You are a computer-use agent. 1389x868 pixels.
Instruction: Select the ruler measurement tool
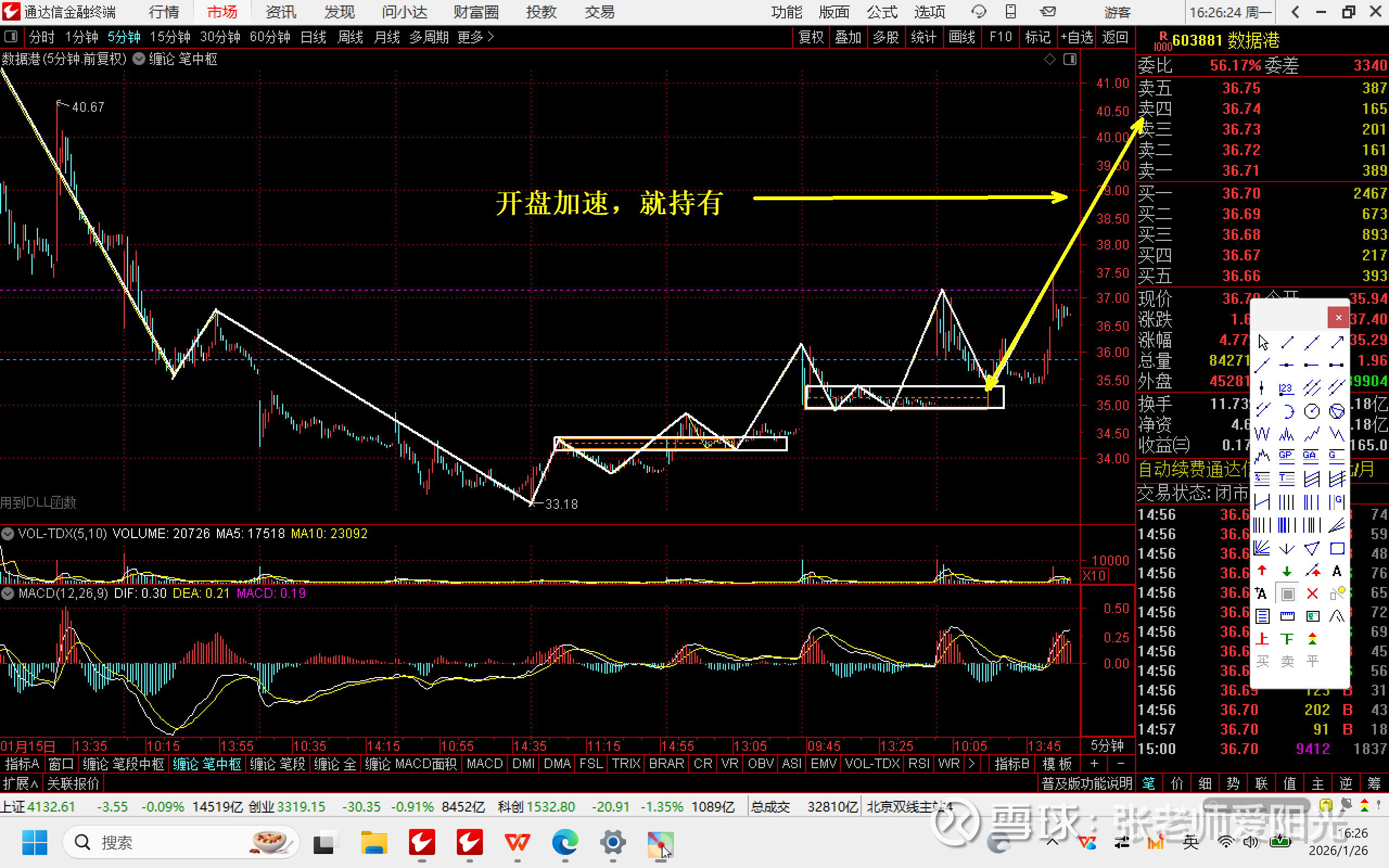[1287, 617]
